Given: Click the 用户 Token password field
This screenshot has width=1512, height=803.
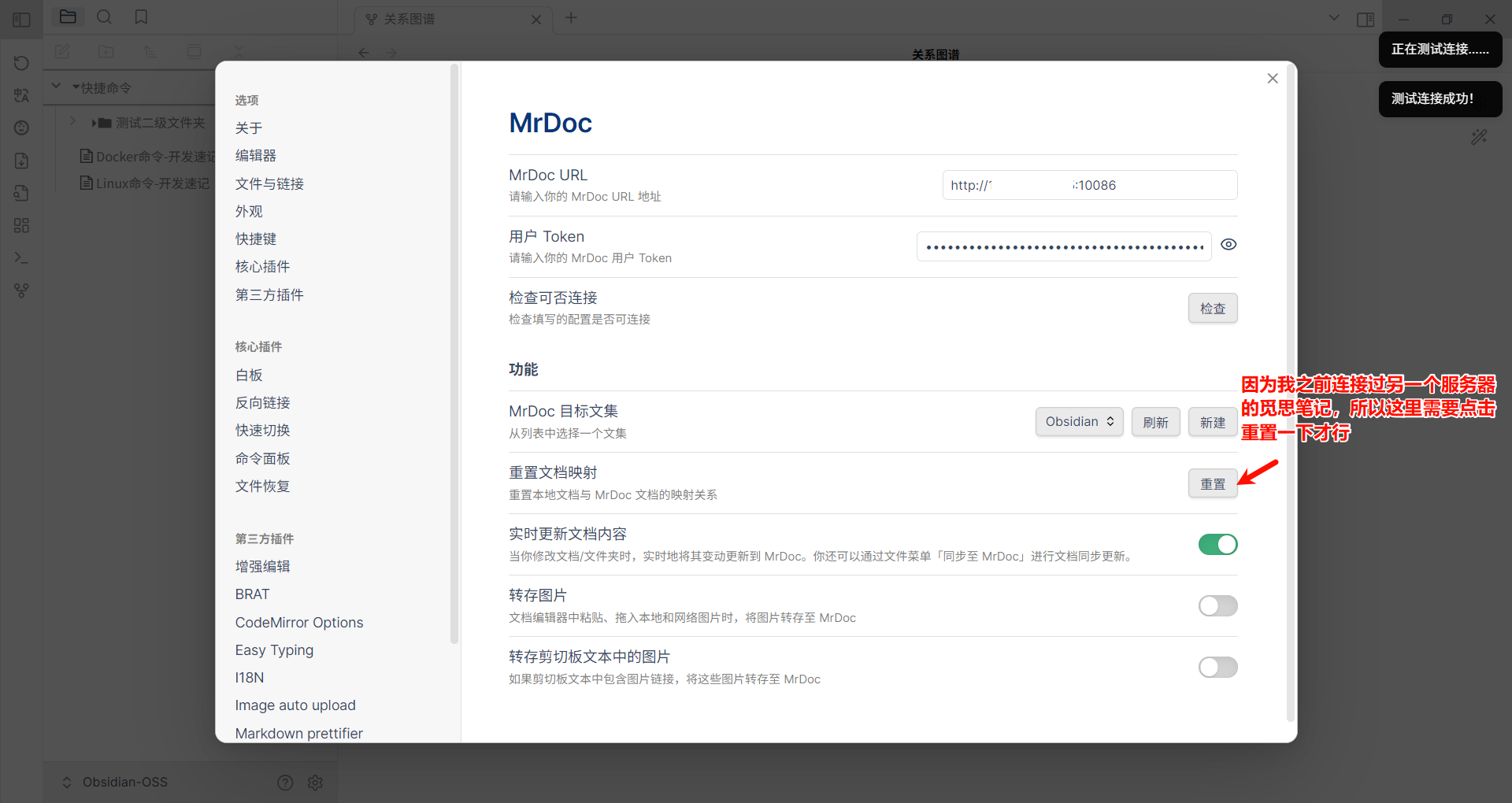Looking at the screenshot, I should 1064,246.
